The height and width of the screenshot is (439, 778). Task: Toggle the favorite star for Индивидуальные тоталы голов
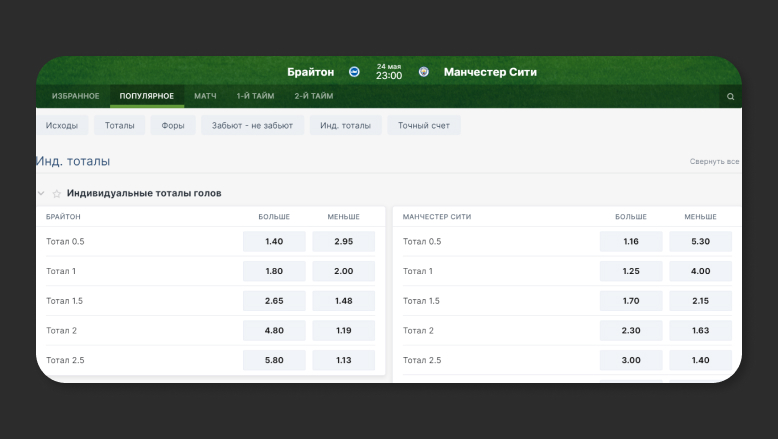pos(57,193)
